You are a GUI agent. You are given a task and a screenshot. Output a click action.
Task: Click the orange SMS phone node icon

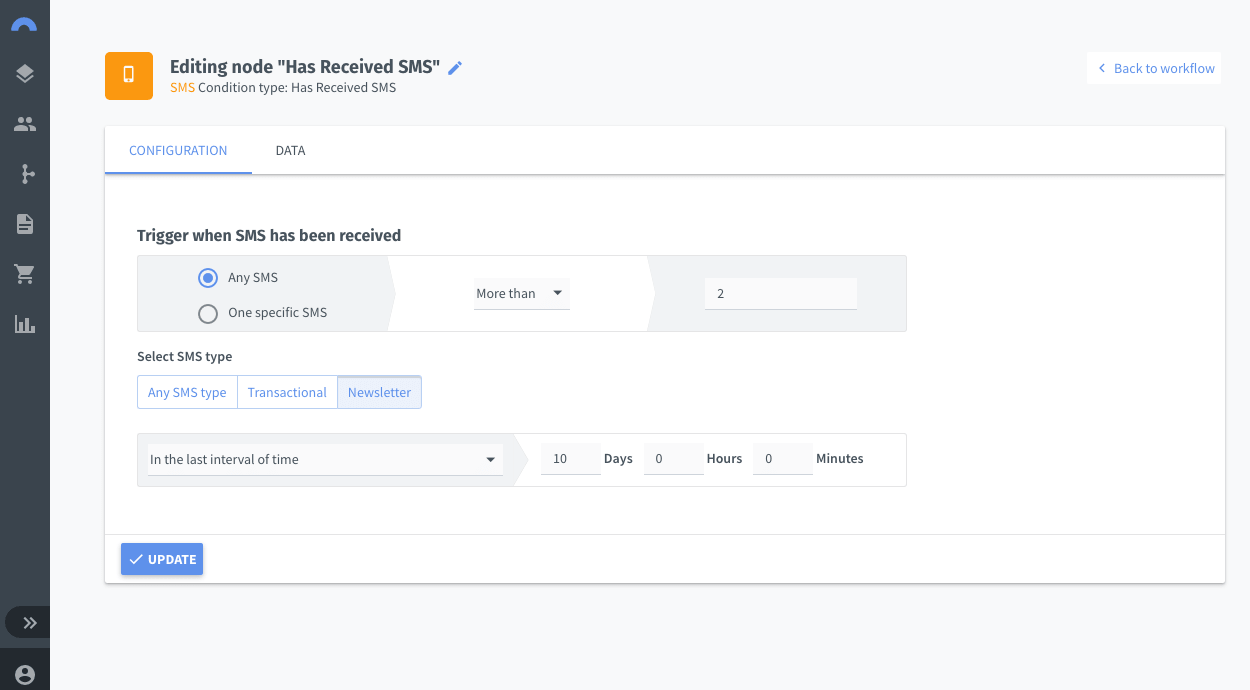(129, 76)
